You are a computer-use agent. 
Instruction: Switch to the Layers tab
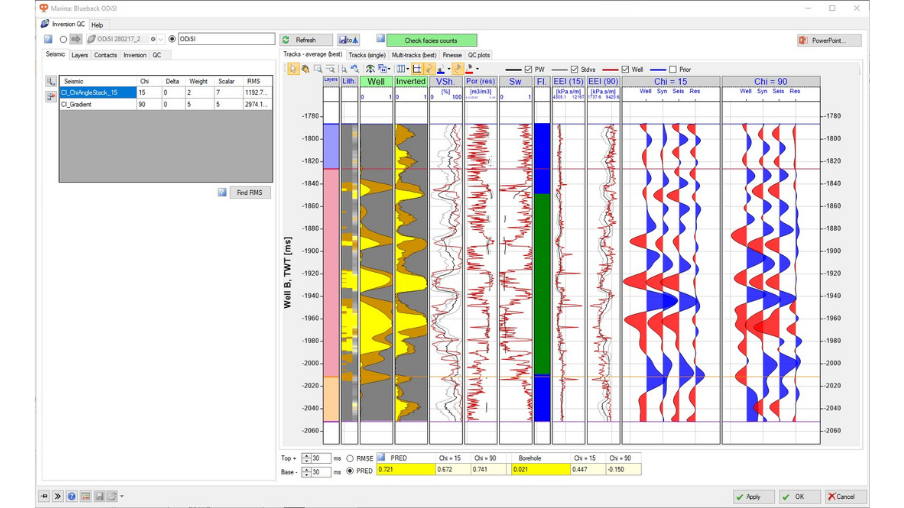80,55
